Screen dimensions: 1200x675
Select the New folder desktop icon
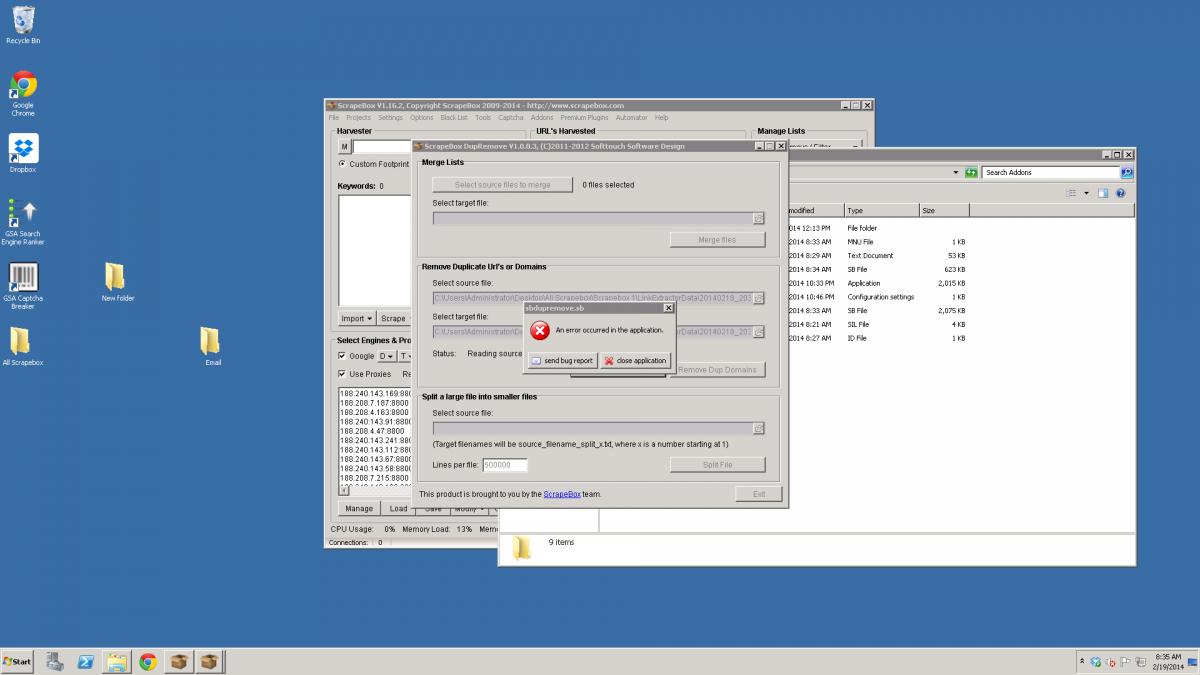[117, 282]
